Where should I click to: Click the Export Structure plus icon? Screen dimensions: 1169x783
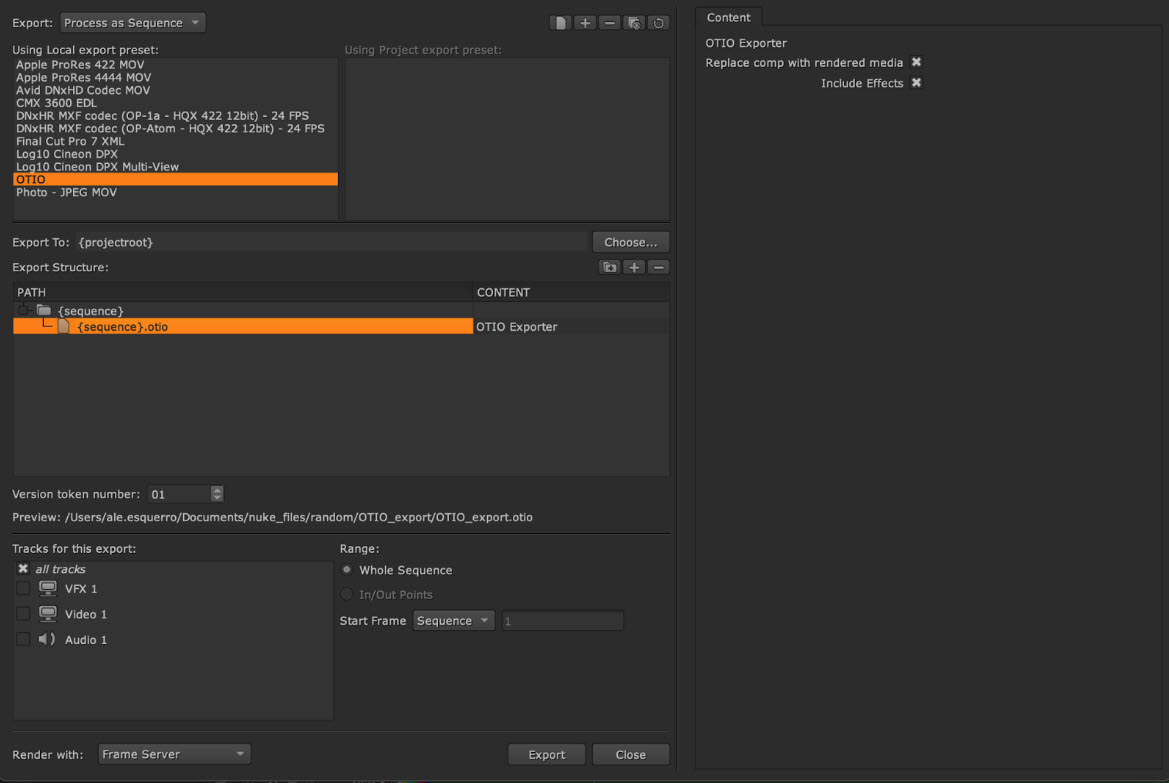(634, 267)
